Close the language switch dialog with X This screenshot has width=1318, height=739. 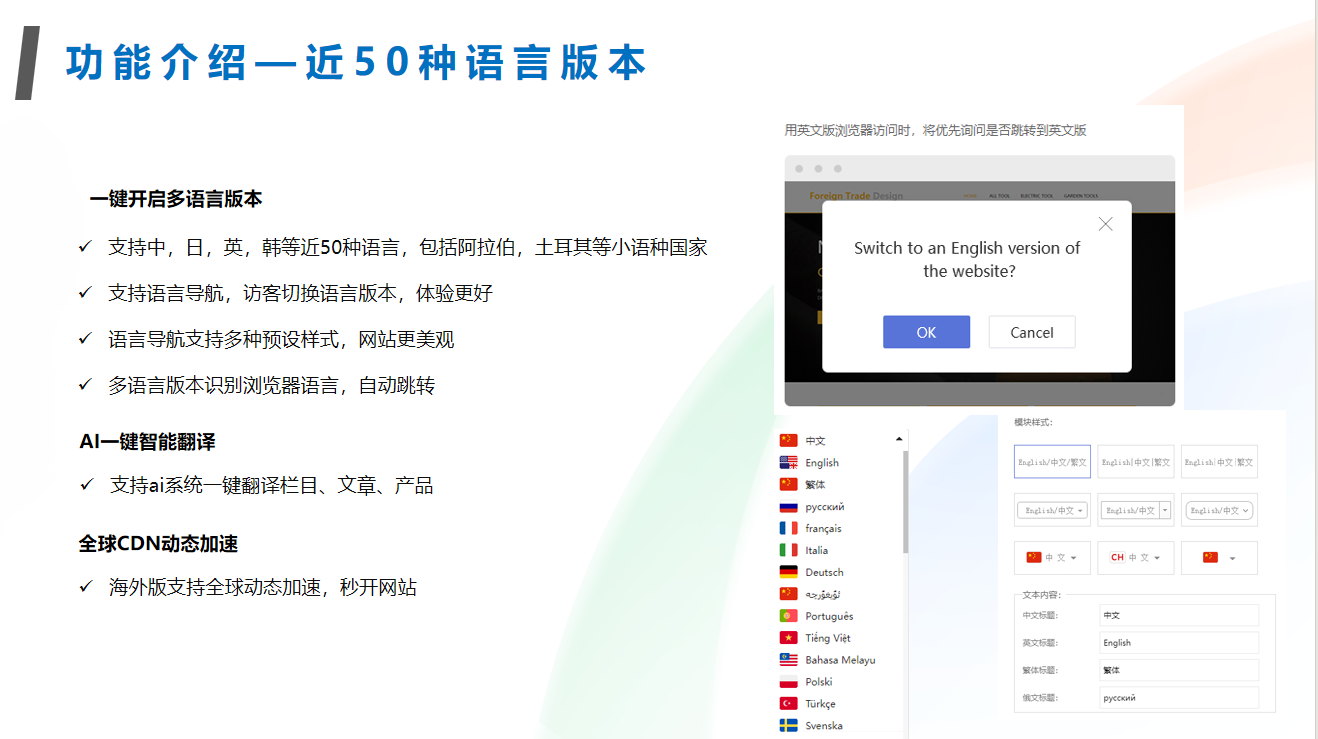point(1105,224)
